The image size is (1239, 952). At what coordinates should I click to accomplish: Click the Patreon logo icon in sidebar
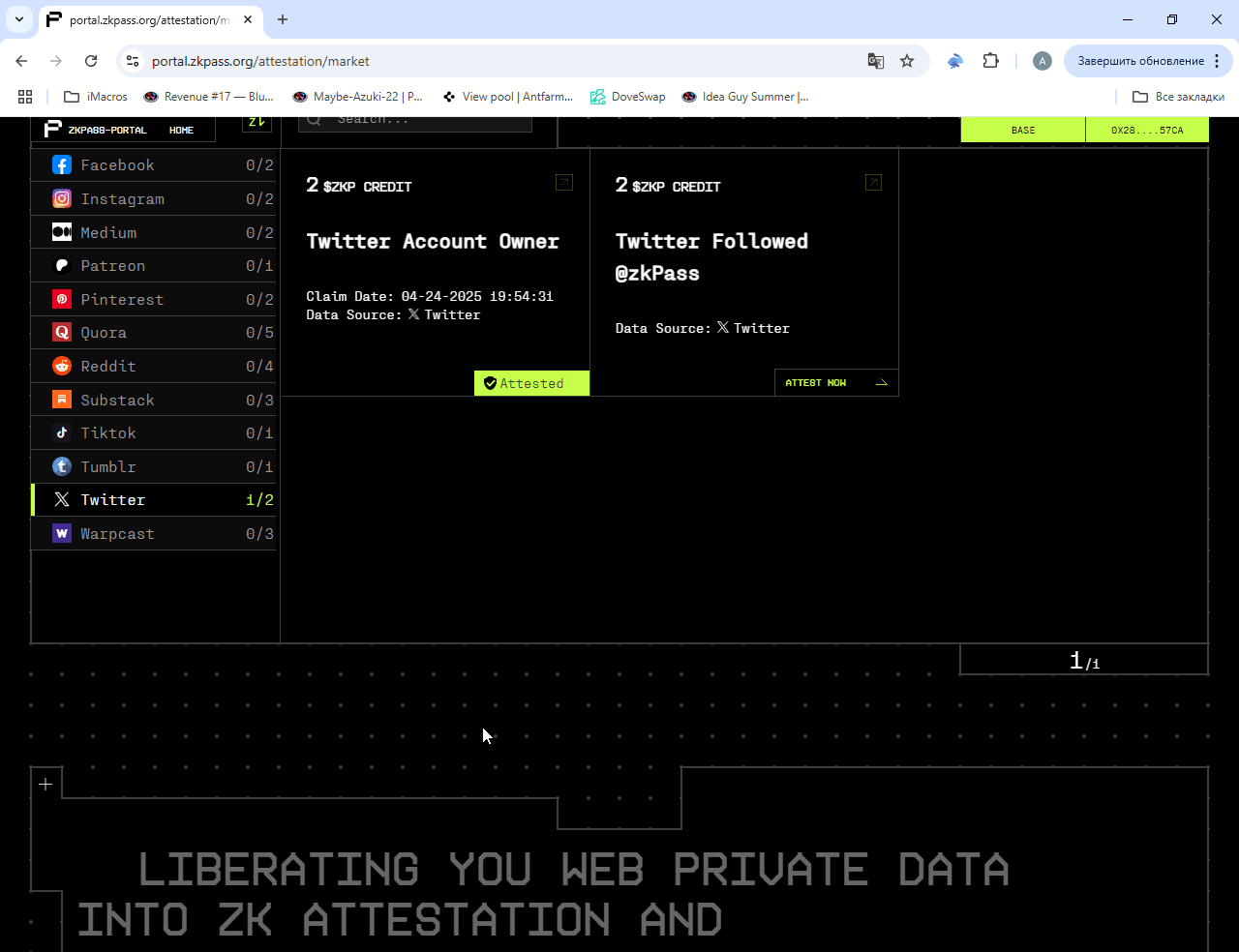62,265
